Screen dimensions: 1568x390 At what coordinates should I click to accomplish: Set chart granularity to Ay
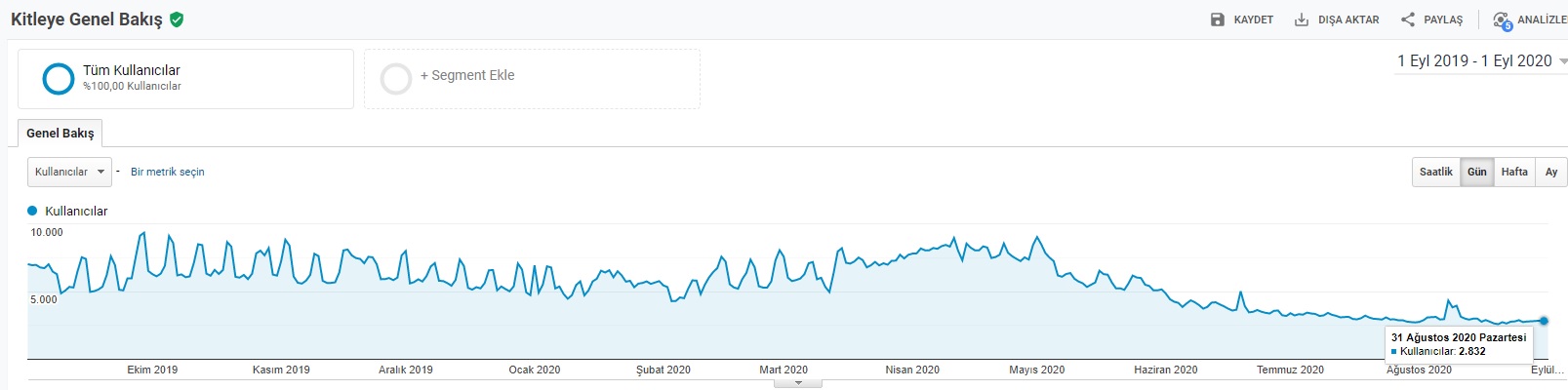tap(1551, 172)
